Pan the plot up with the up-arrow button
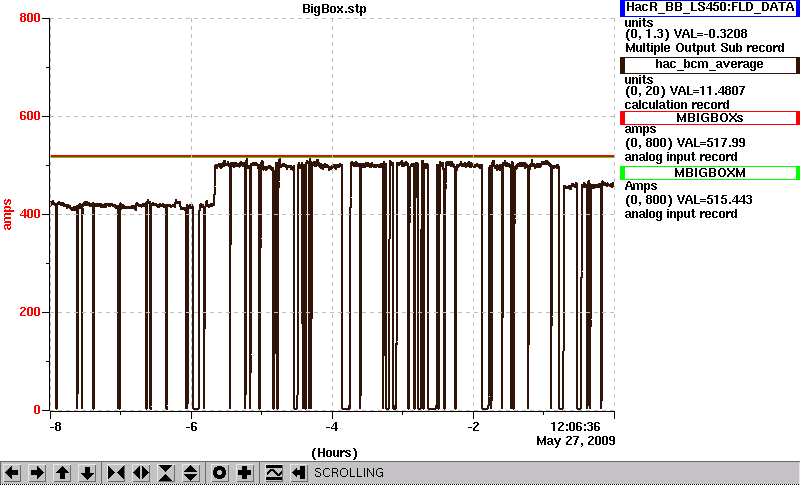Image resolution: width=800 pixels, height=485 pixels. click(x=63, y=473)
